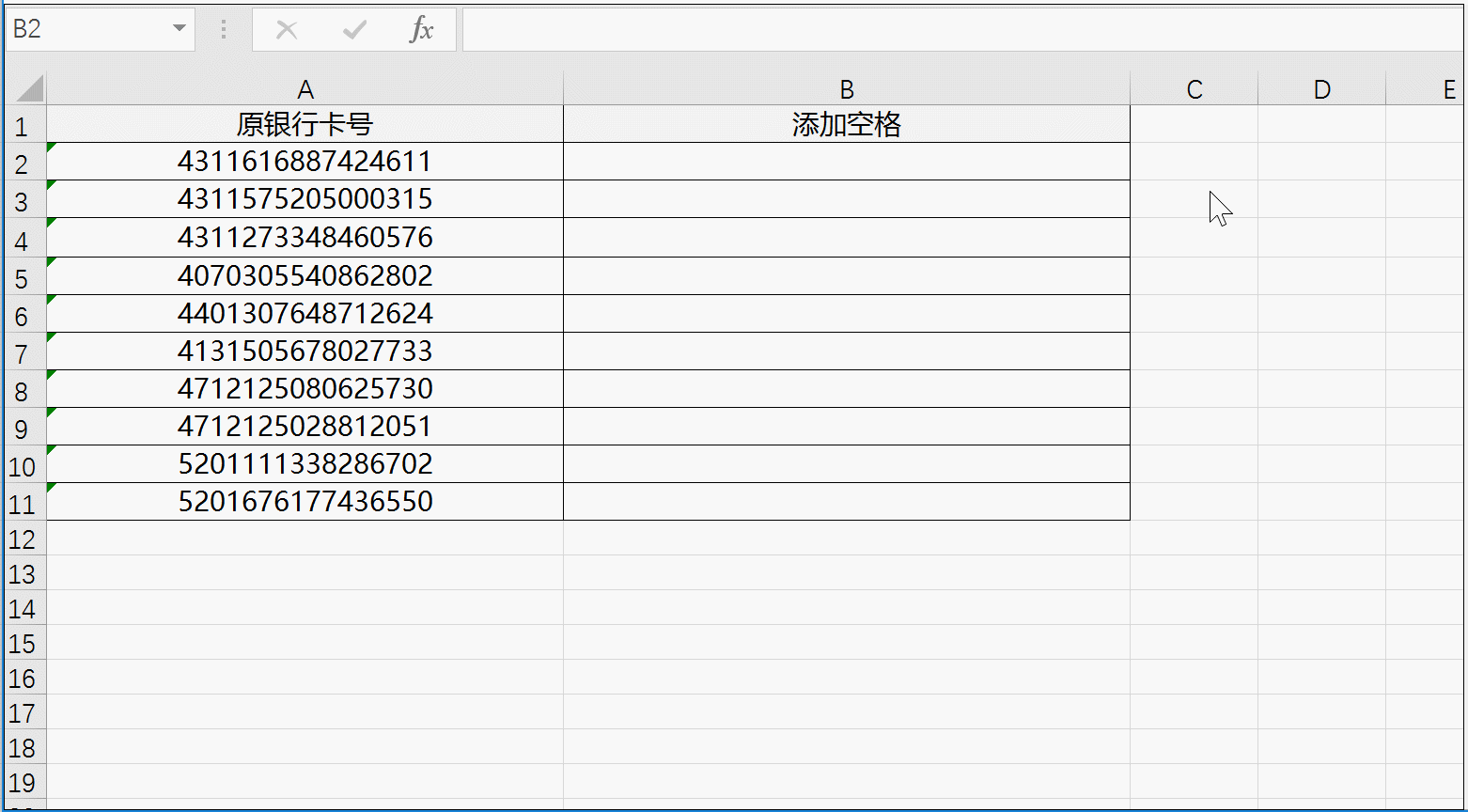Viewport: 1468px width, 812px height.
Task: Select column C header
Action: [x=1194, y=89]
